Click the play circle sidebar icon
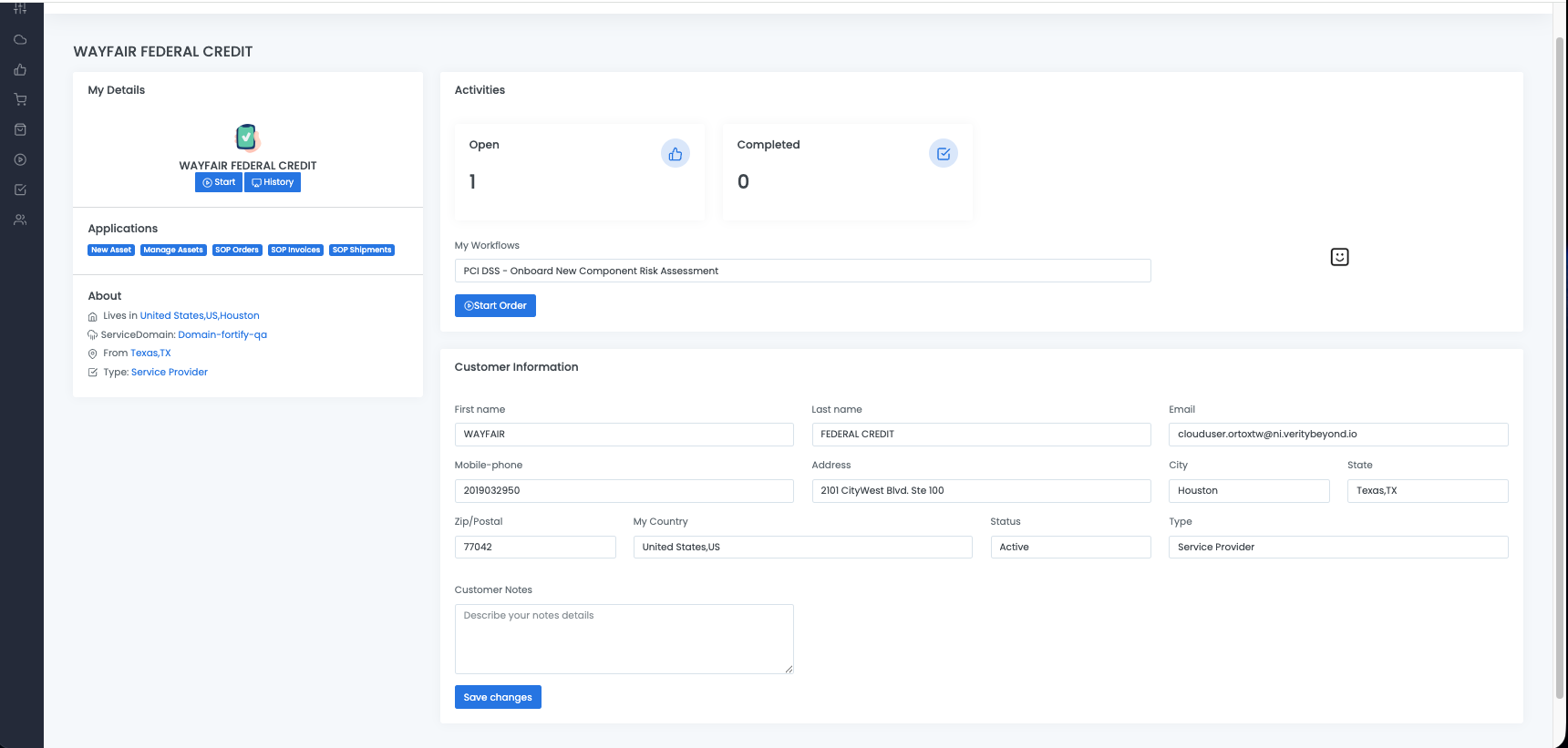Image resolution: width=1568 pixels, height=748 pixels. click(x=20, y=159)
